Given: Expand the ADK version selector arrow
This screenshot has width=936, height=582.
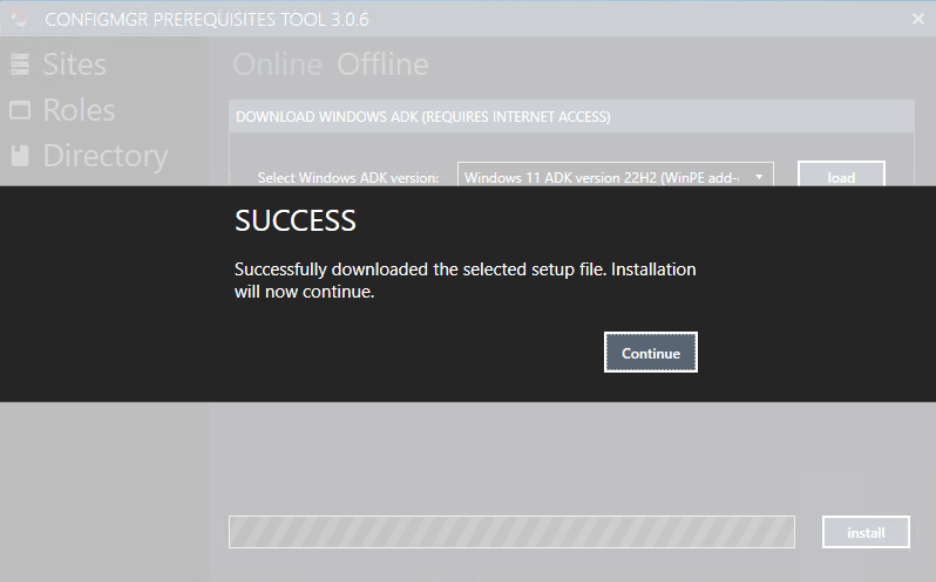Looking at the screenshot, I should pyautogui.click(x=758, y=175).
